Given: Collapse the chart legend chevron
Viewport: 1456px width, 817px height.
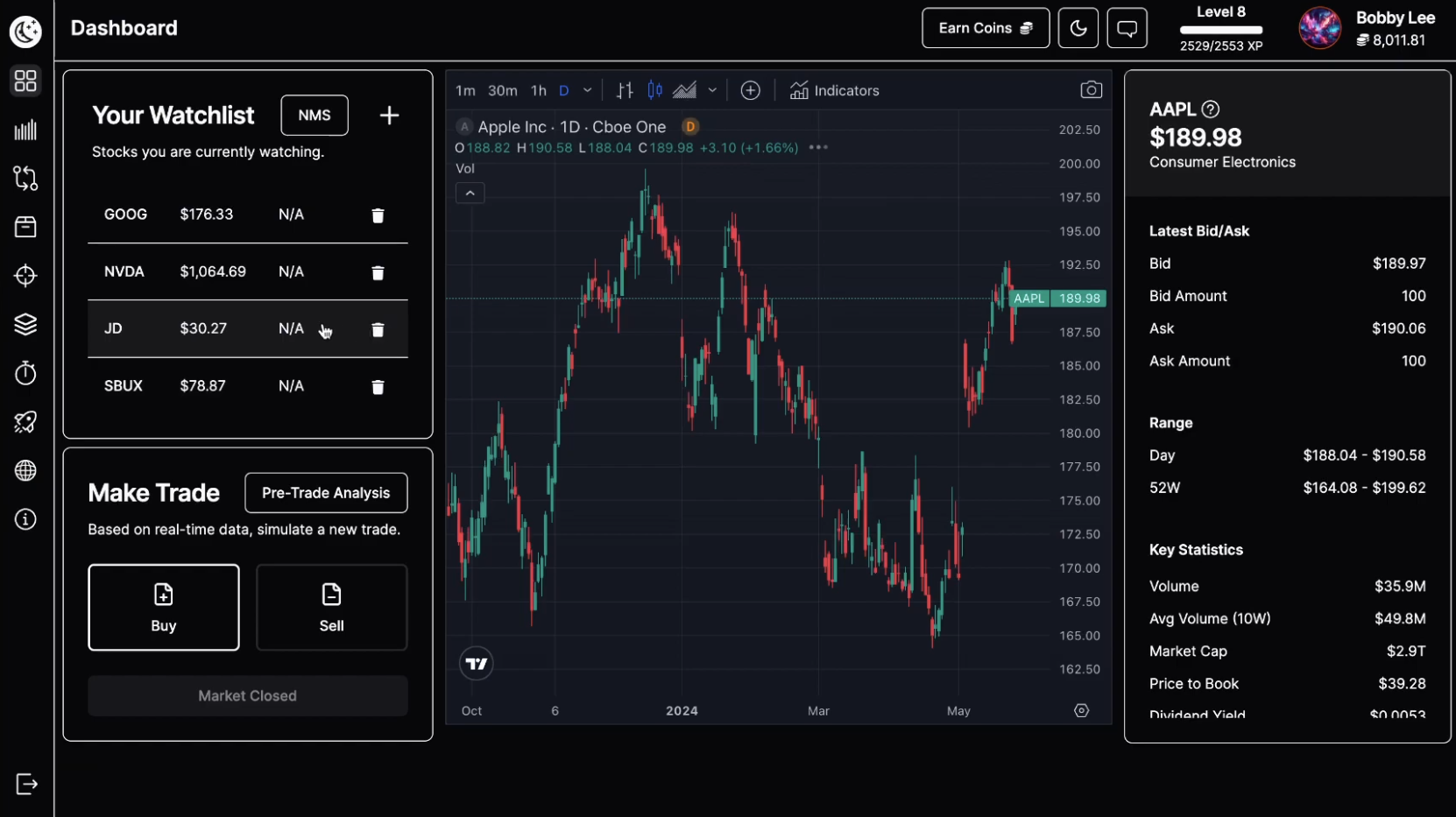Looking at the screenshot, I should (x=470, y=194).
